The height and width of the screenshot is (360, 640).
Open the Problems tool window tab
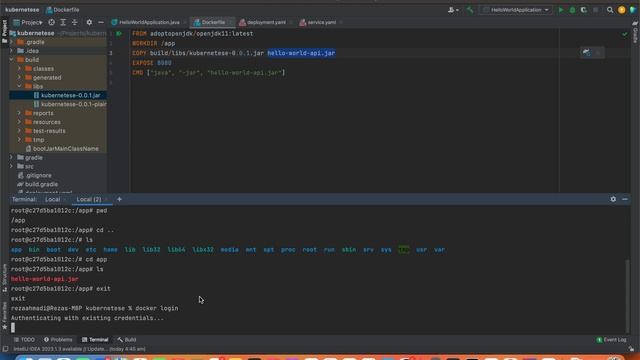pos(58,340)
